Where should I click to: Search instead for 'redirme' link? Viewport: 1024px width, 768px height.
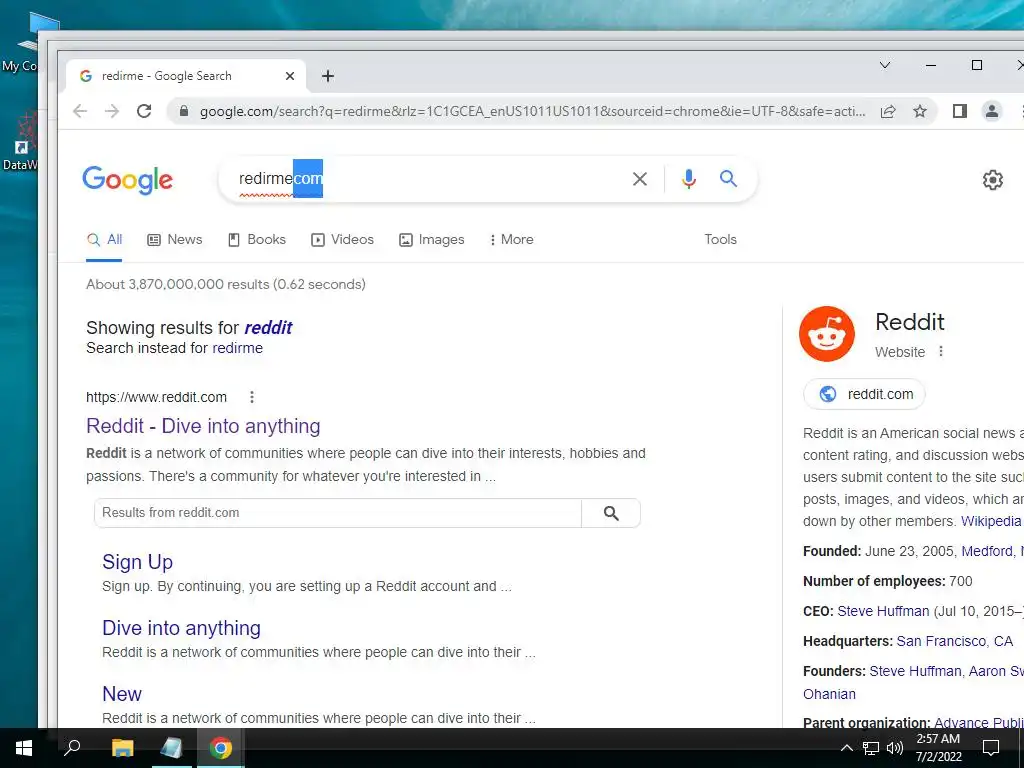tap(238, 348)
